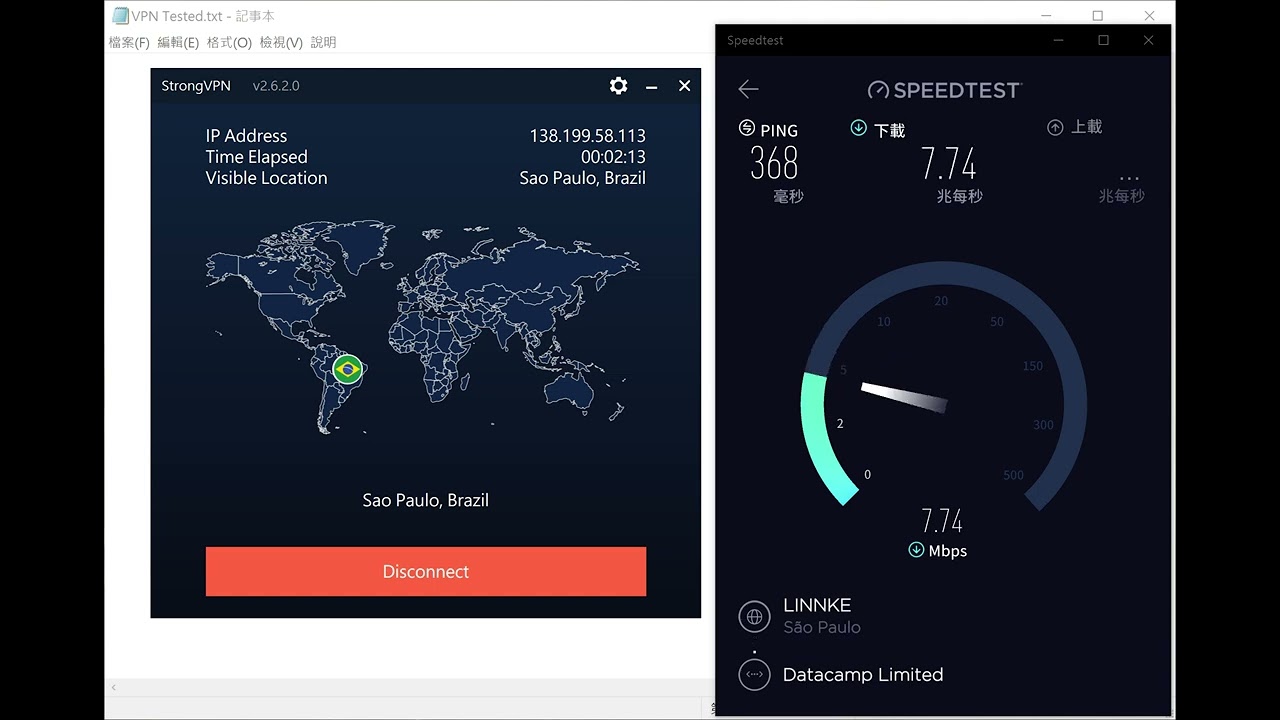Open the 檢視(V) menu in Notepad
The width and height of the screenshot is (1280, 720).
coord(281,43)
